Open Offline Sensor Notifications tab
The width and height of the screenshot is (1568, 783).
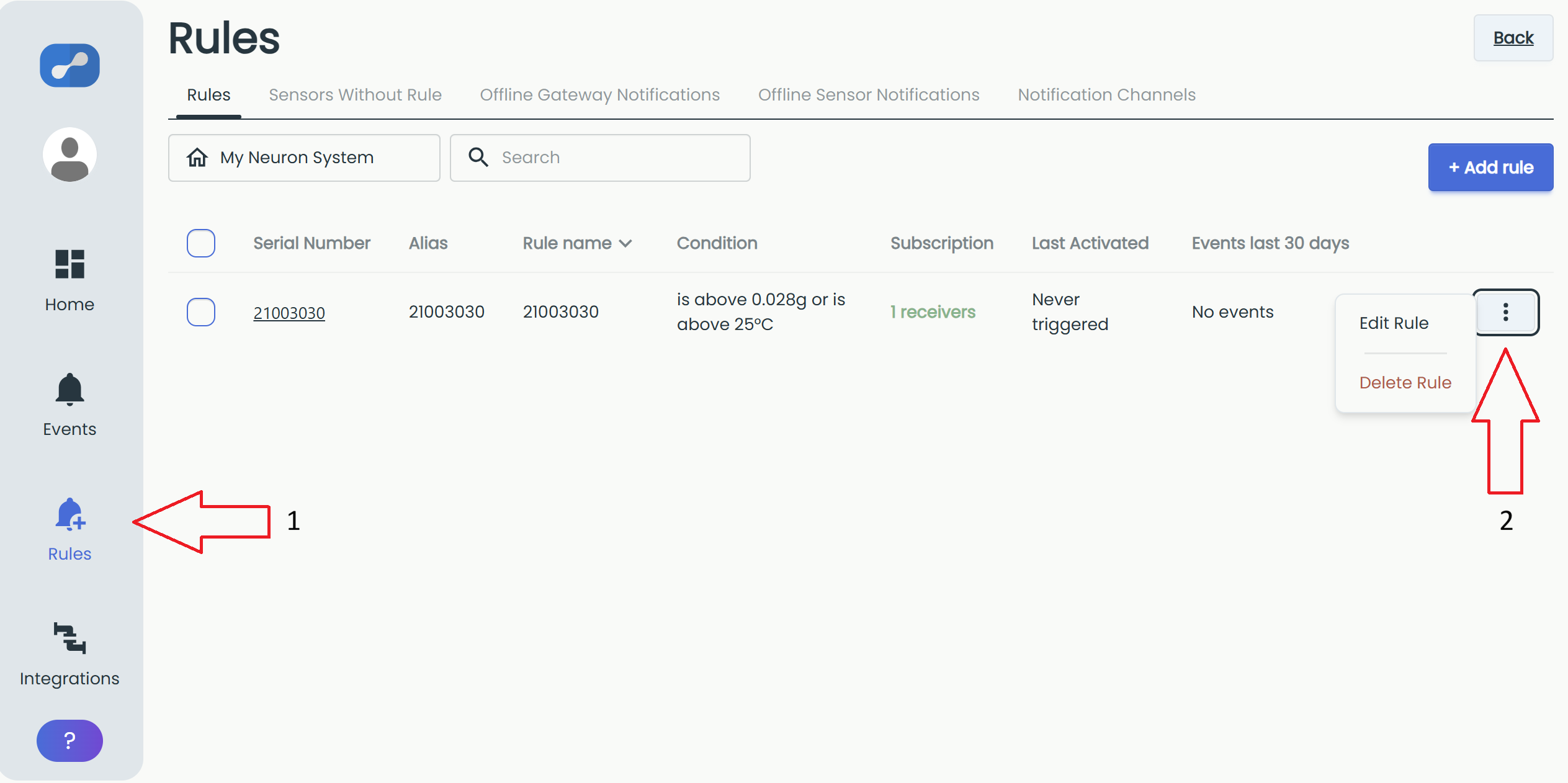tap(869, 95)
